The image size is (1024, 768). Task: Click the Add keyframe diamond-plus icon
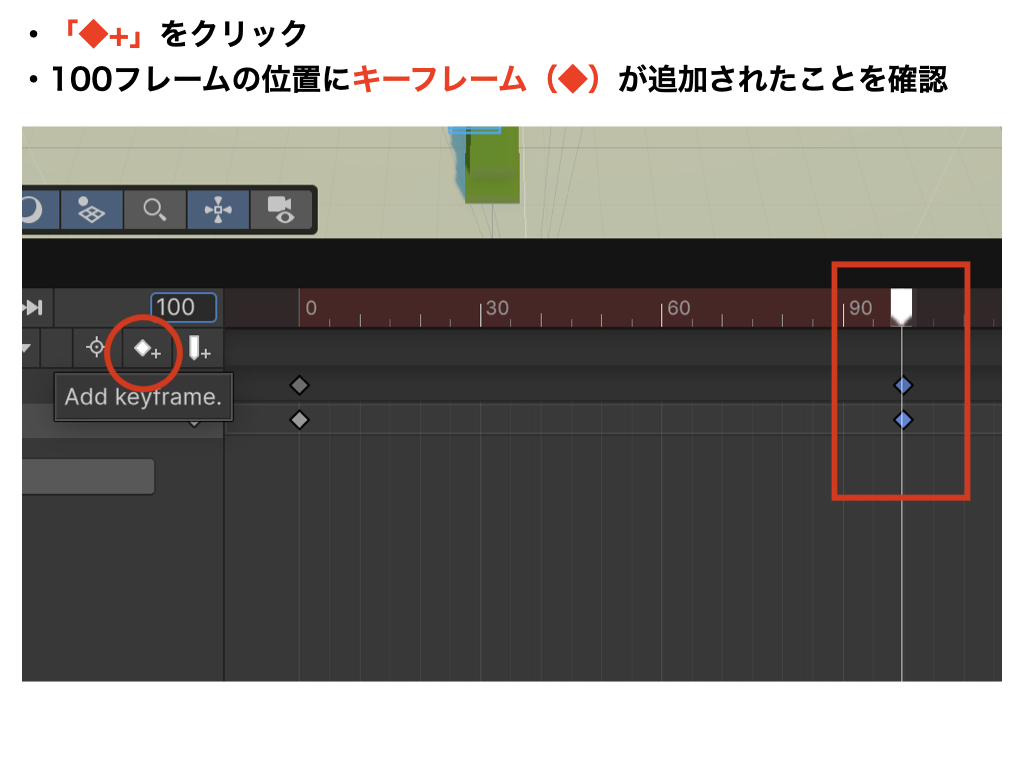(x=146, y=349)
